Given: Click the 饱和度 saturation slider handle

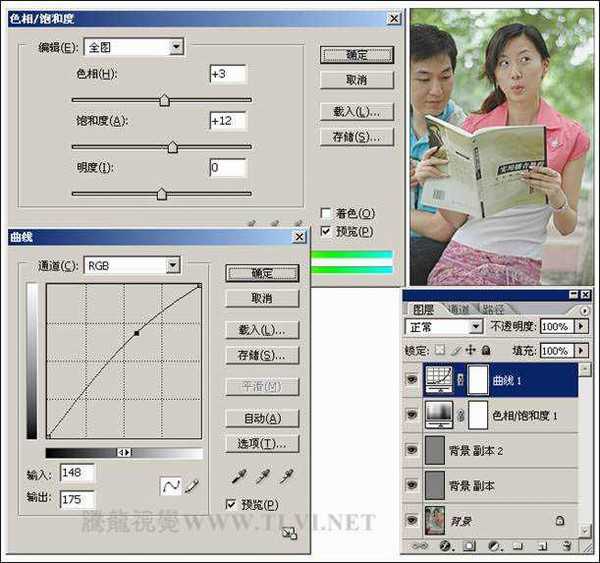Looking at the screenshot, I should [x=172, y=147].
